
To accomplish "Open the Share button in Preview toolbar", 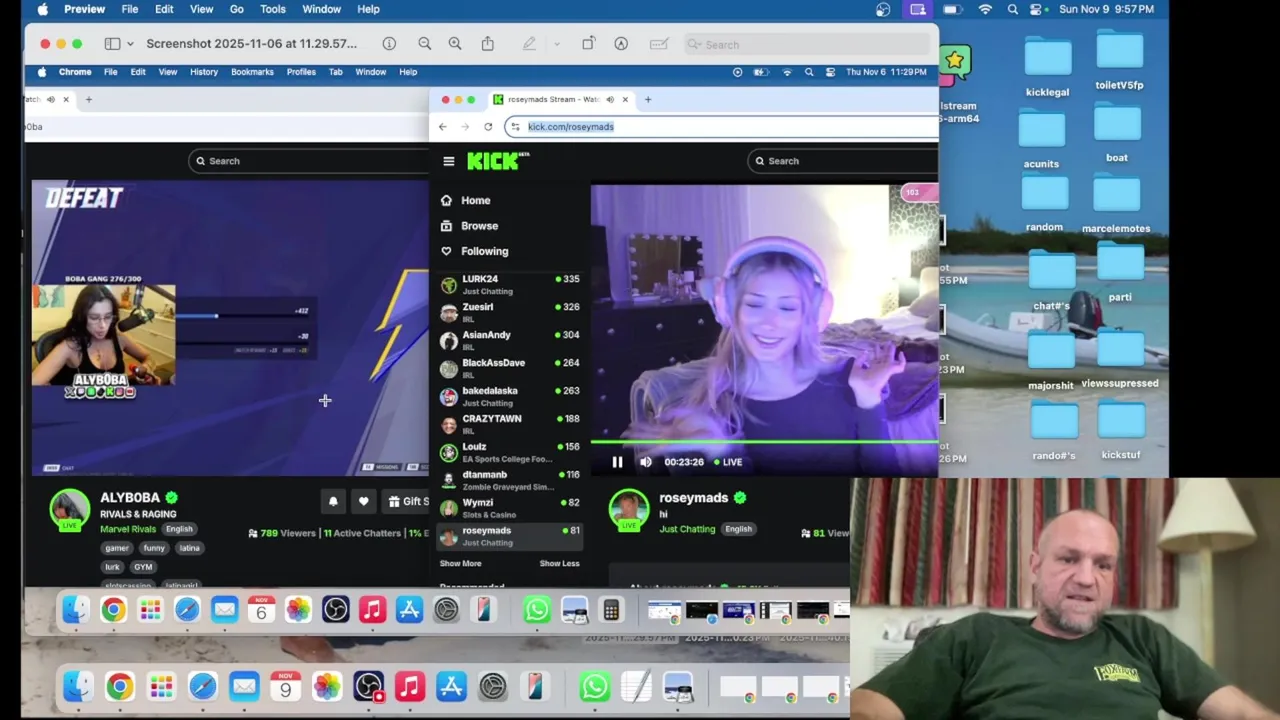I will pos(488,44).
